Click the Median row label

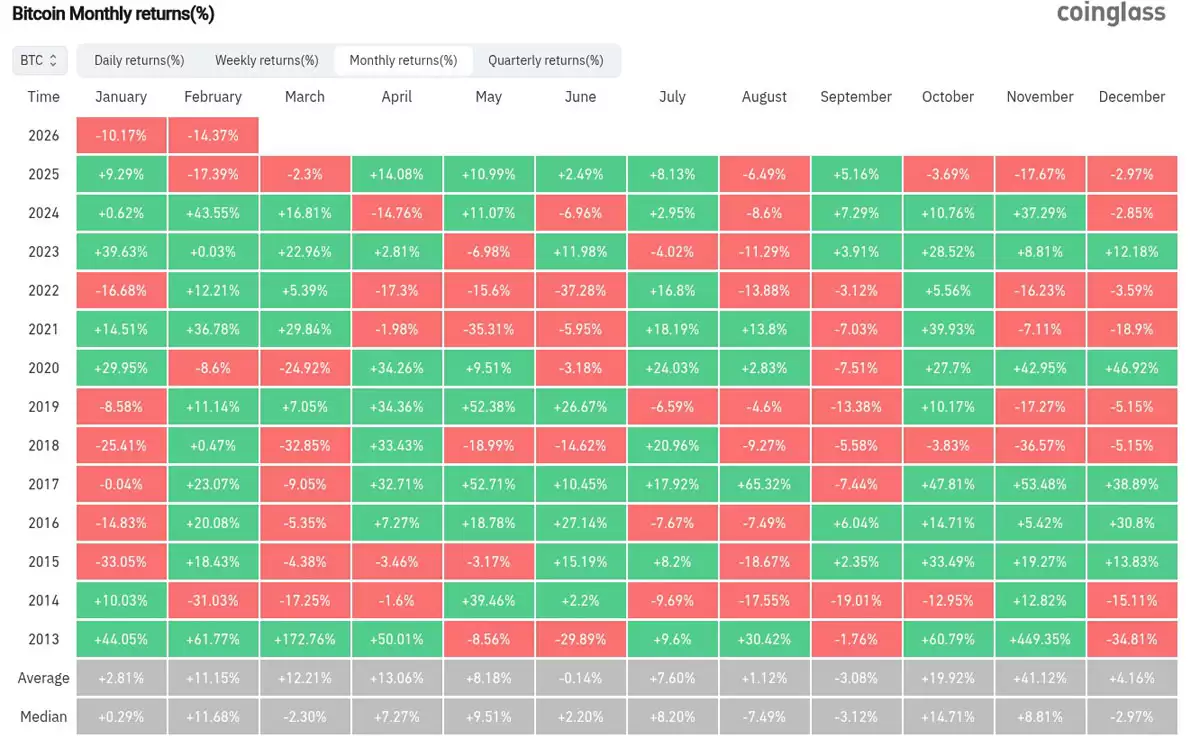coord(44,716)
